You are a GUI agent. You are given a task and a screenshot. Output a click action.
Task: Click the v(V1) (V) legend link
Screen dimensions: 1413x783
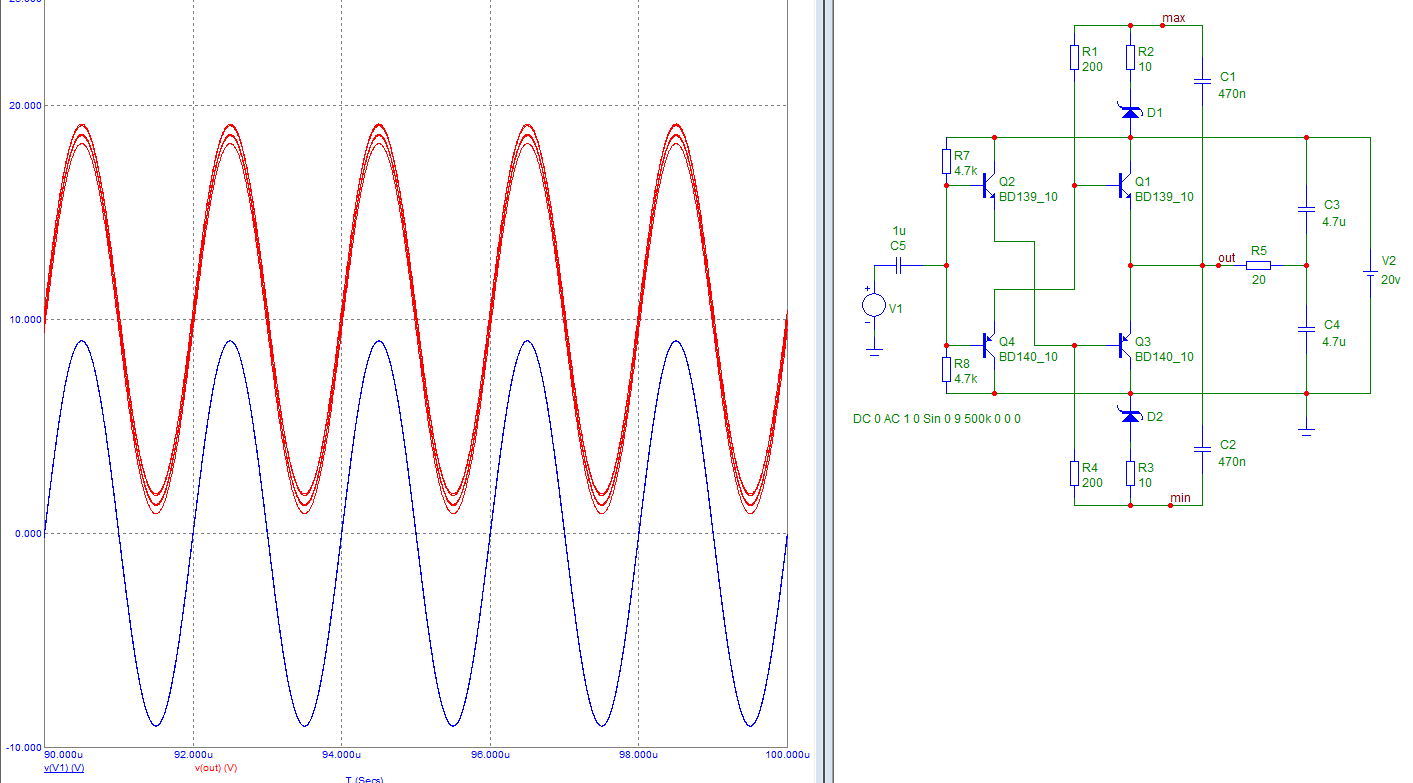coord(64,767)
